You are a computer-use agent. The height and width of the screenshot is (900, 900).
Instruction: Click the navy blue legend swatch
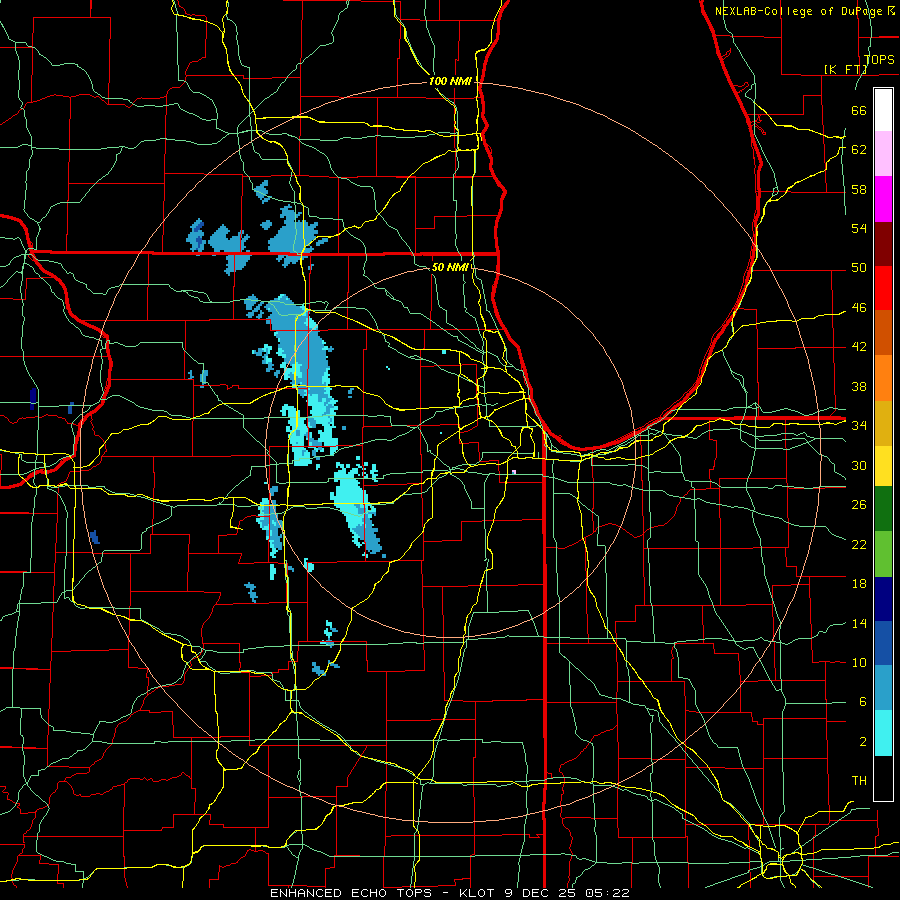(x=883, y=599)
